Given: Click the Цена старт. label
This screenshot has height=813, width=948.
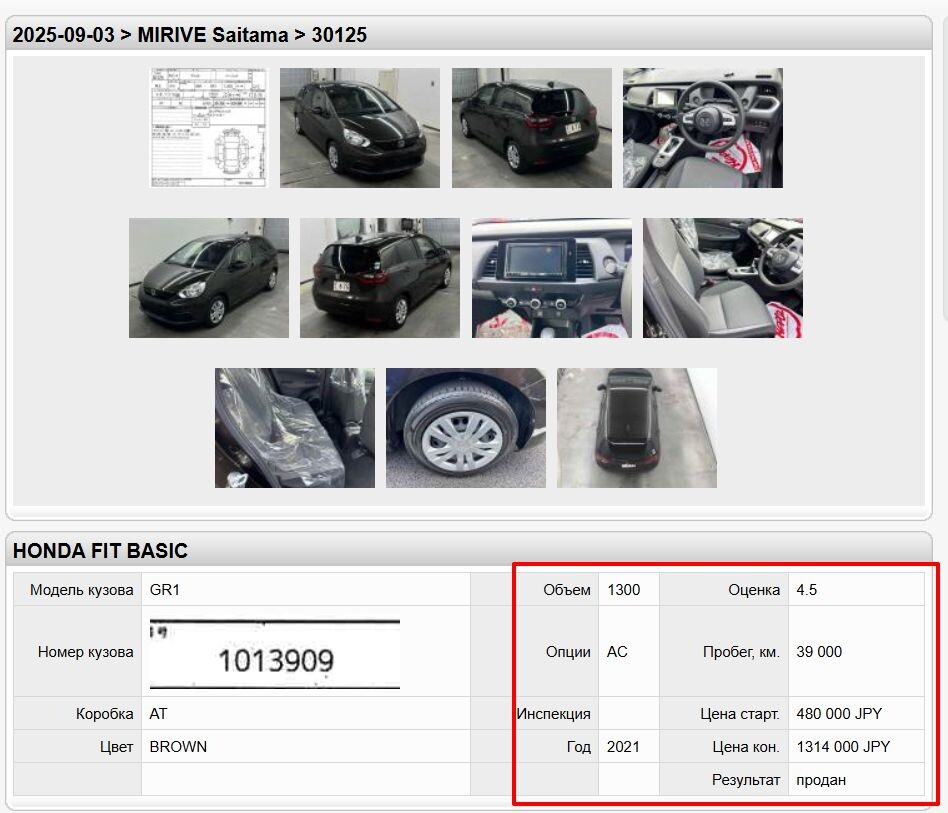Looking at the screenshot, I should pyautogui.click(x=740, y=714).
